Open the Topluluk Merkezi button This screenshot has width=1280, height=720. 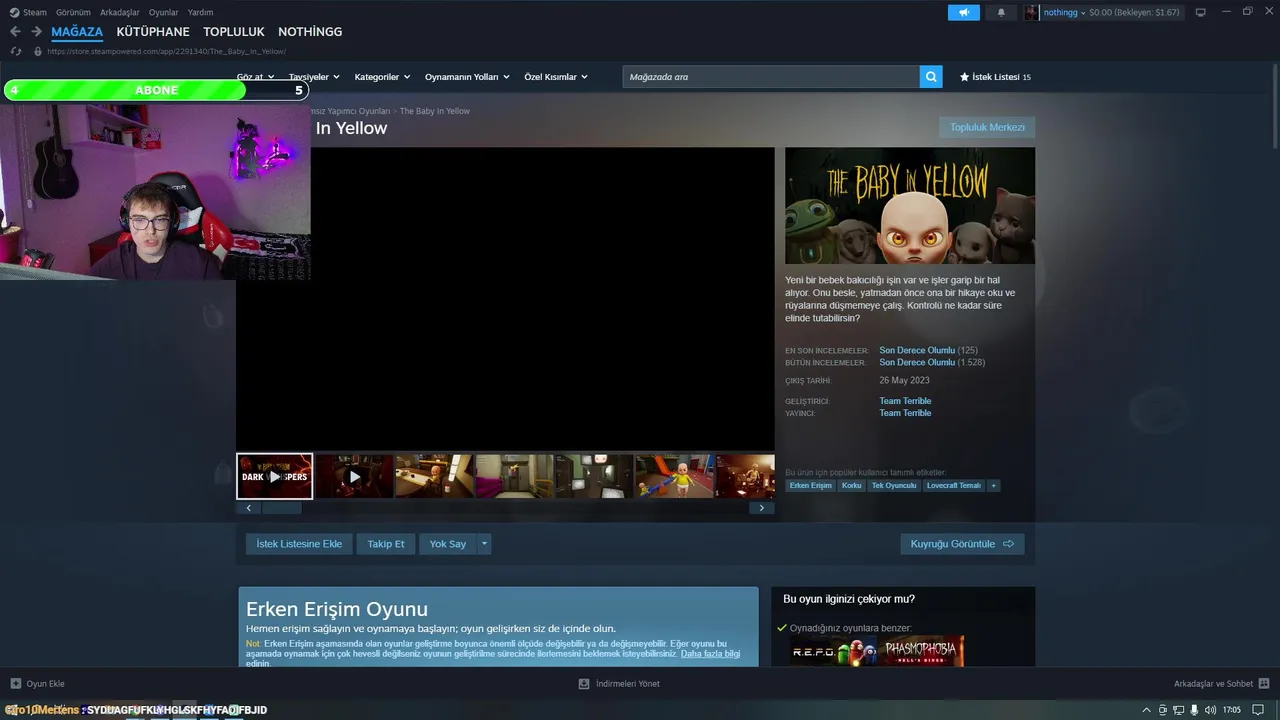click(987, 127)
